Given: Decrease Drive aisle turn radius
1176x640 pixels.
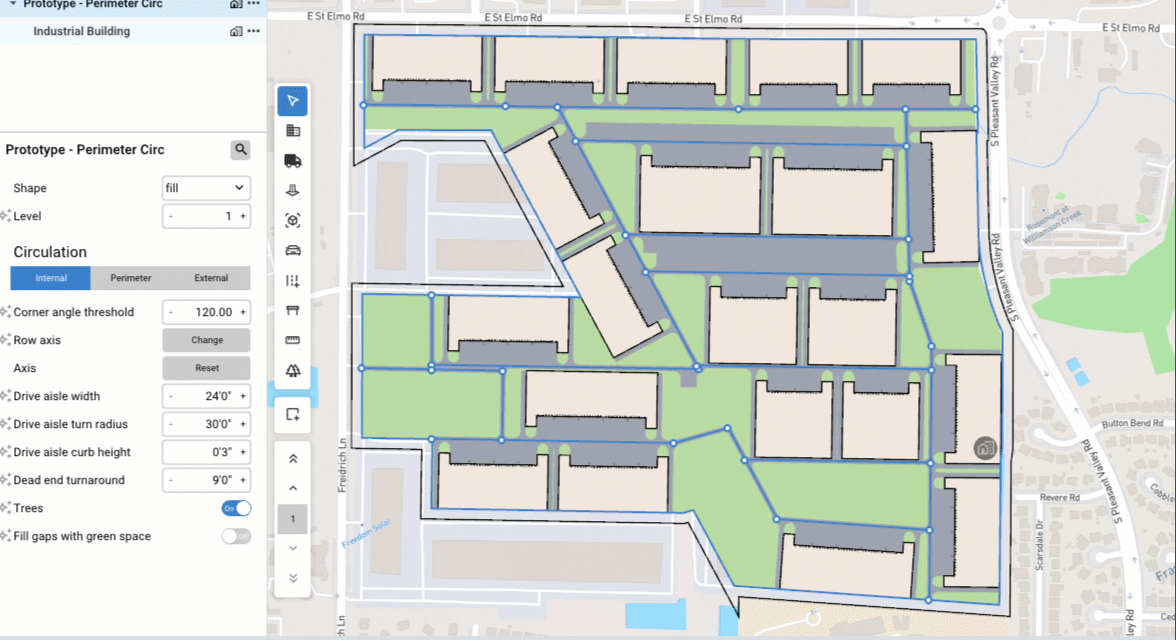Looking at the screenshot, I should (171, 424).
